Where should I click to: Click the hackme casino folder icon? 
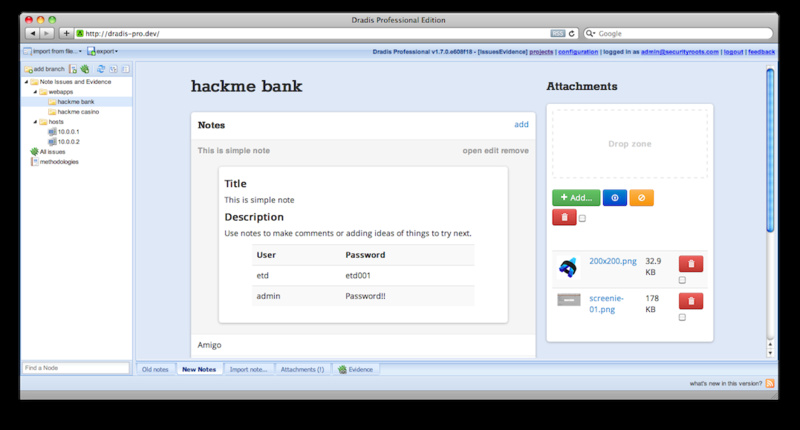pos(52,112)
